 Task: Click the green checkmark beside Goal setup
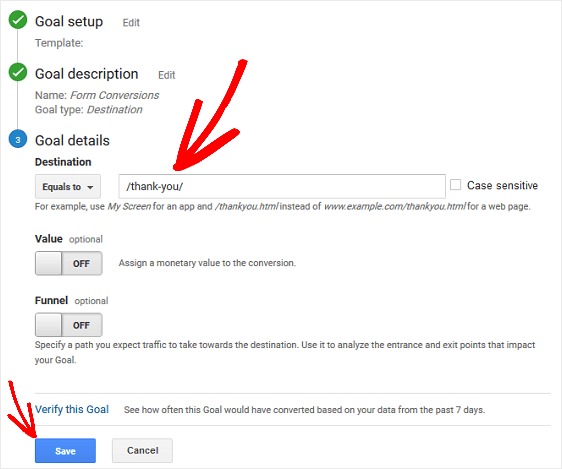pyautogui.click(x=18, y=20)
